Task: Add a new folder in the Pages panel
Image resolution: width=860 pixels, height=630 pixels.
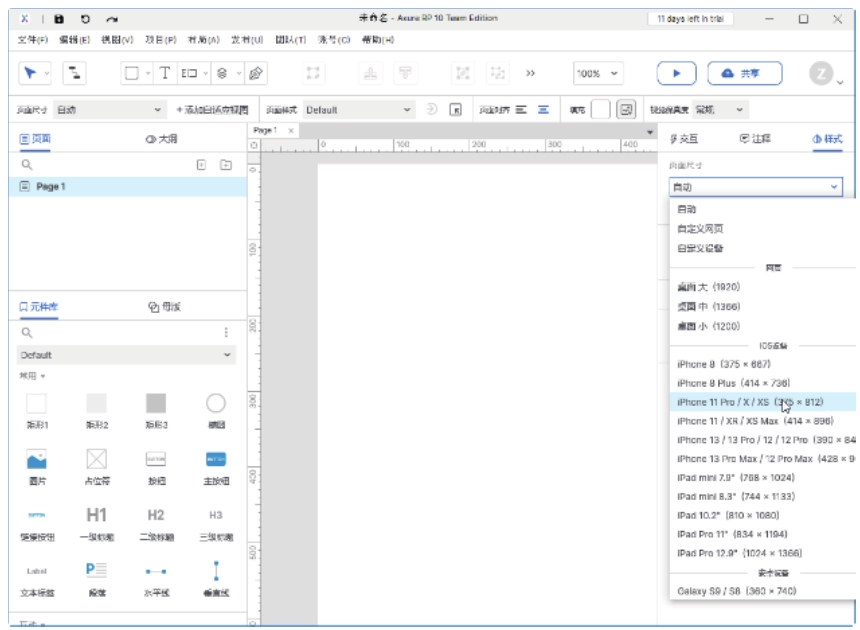Action: click(225, 164)
